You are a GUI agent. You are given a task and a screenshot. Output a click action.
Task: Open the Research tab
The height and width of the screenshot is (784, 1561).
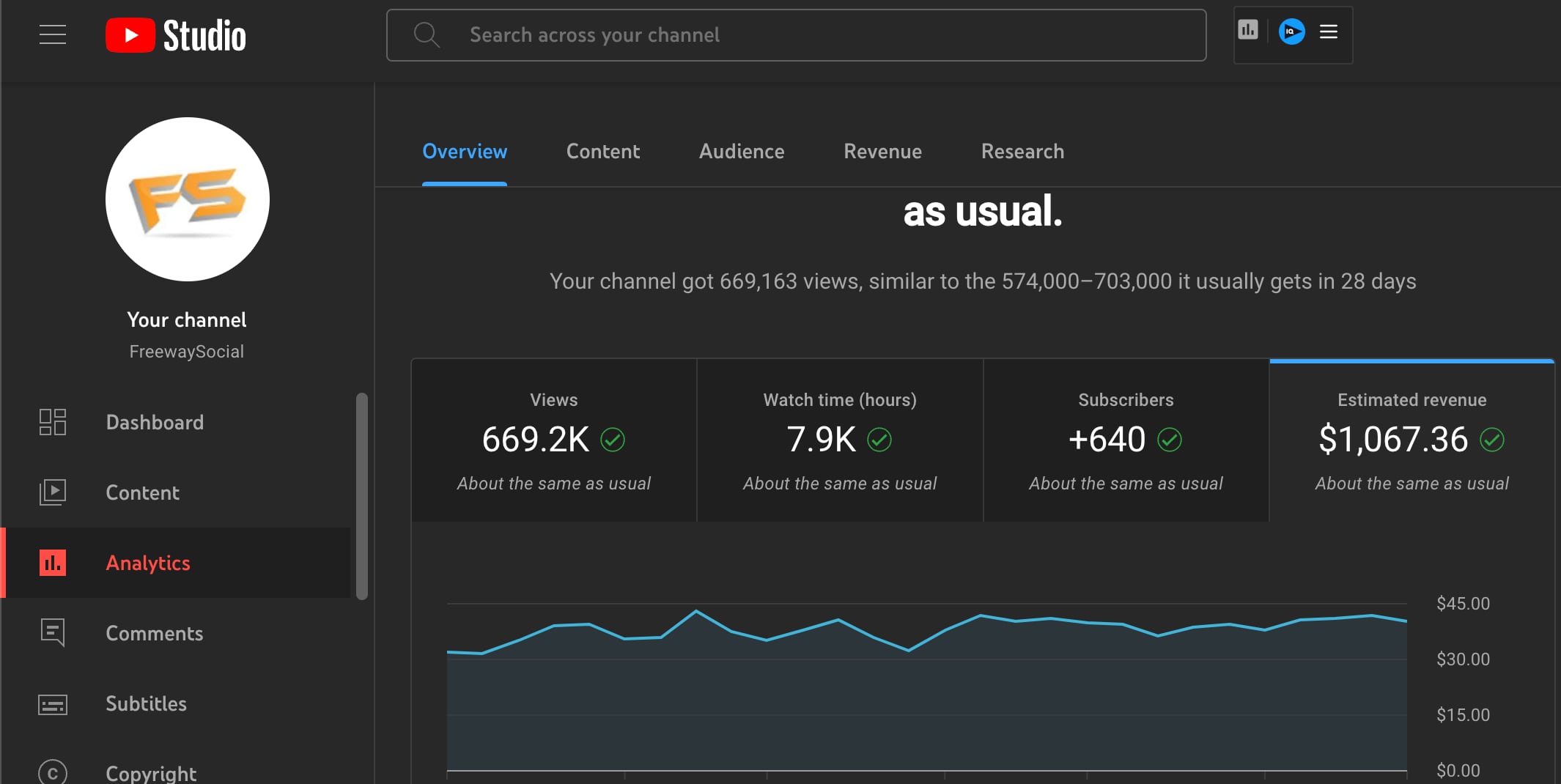(x=1022, y=152)
